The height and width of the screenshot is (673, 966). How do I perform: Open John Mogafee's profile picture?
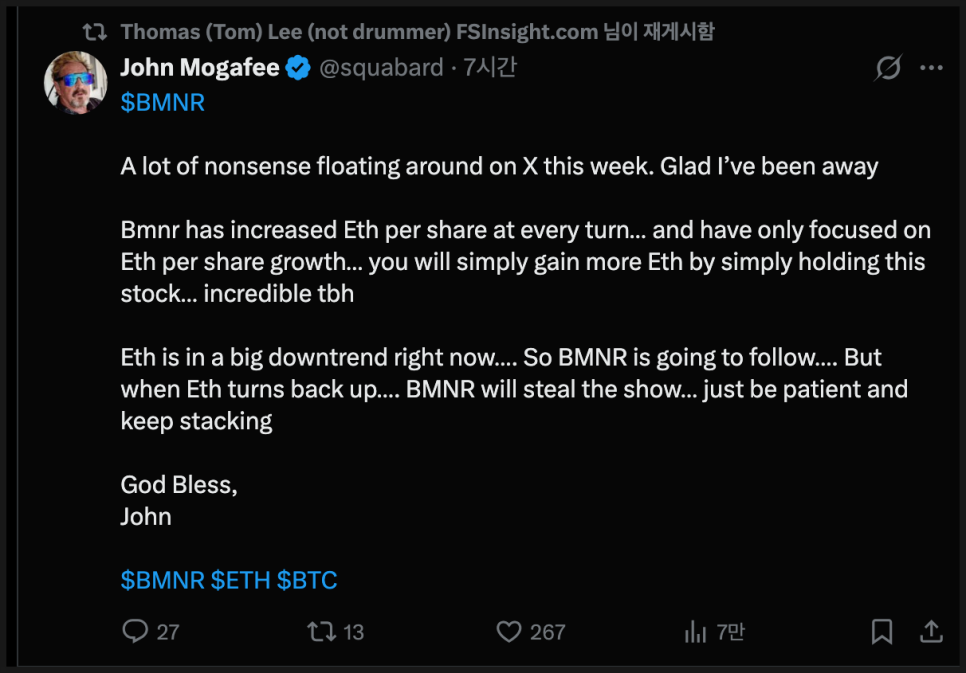tap(75, 82)
